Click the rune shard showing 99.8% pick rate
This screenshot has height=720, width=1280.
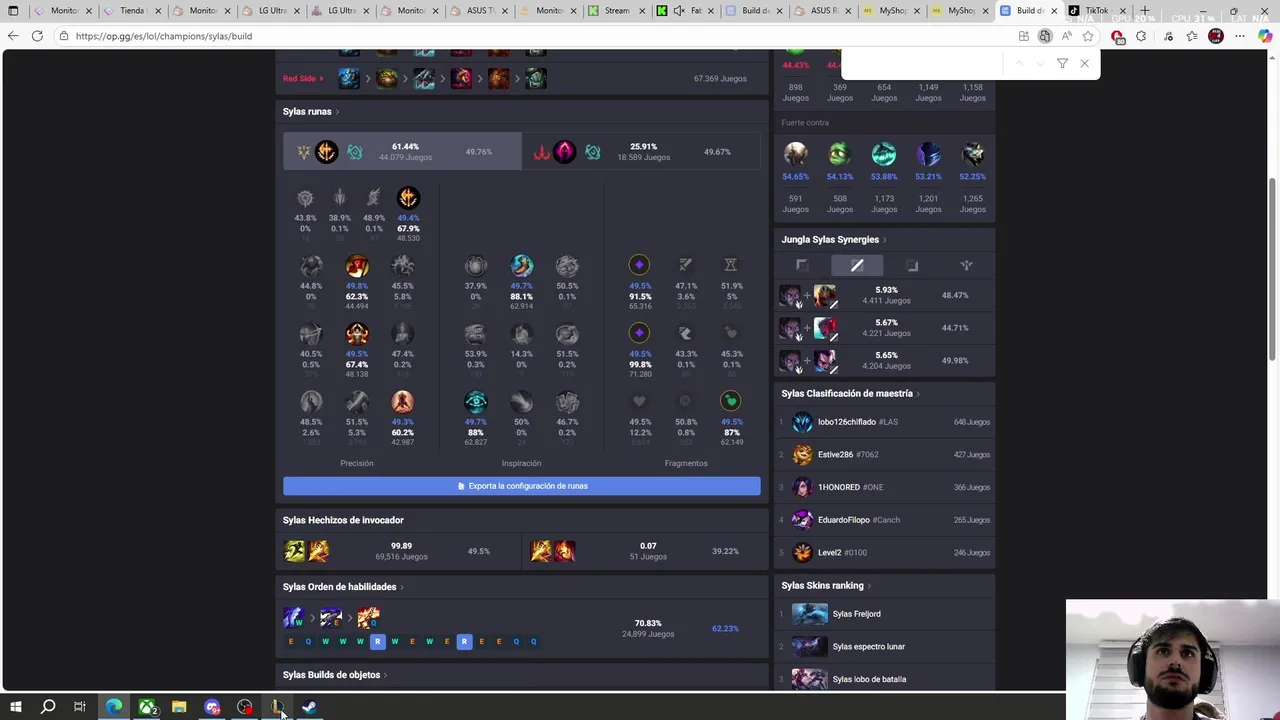(639, 333)
